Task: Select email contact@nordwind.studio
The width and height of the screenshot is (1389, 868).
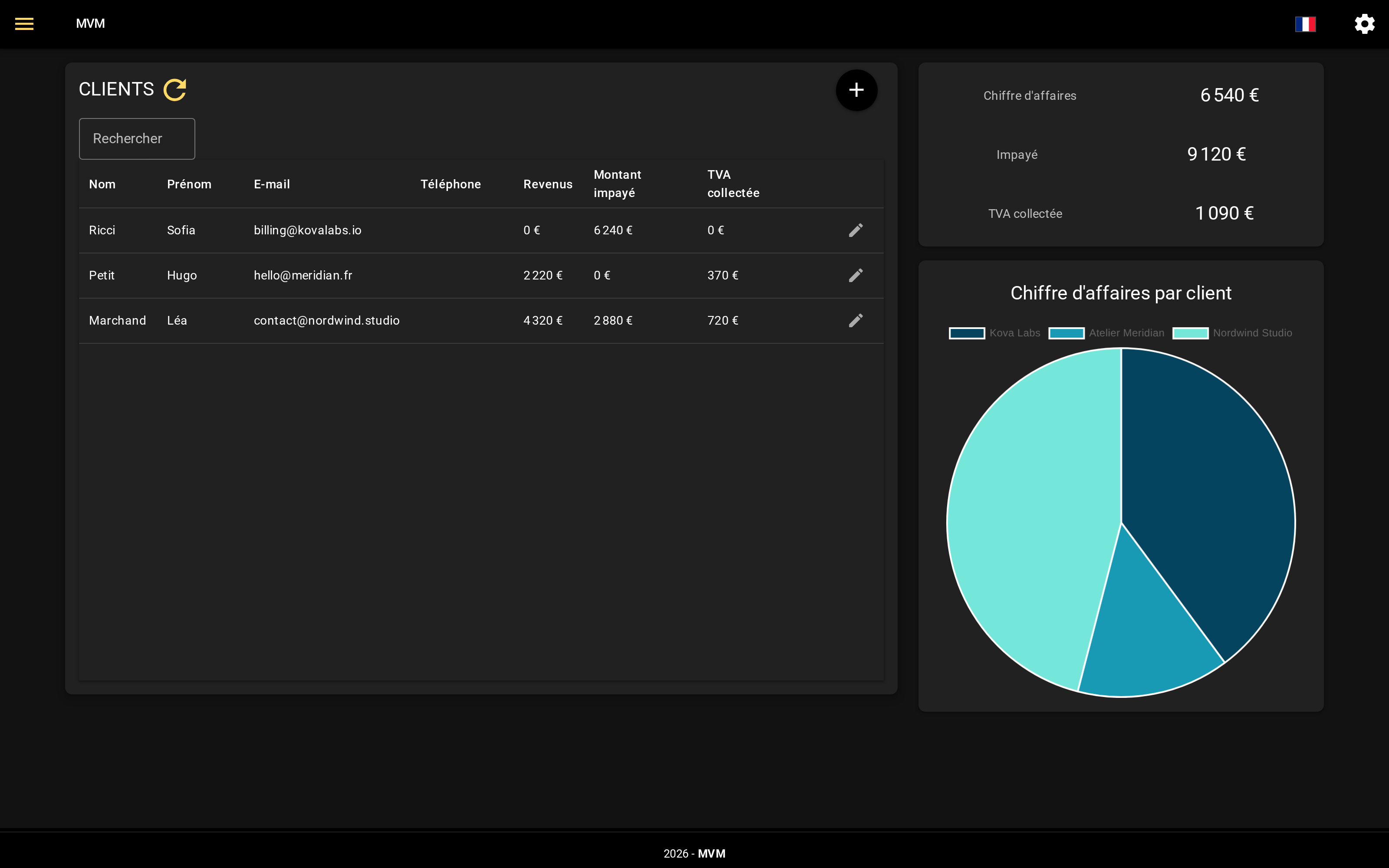Action: click(326, 320)
